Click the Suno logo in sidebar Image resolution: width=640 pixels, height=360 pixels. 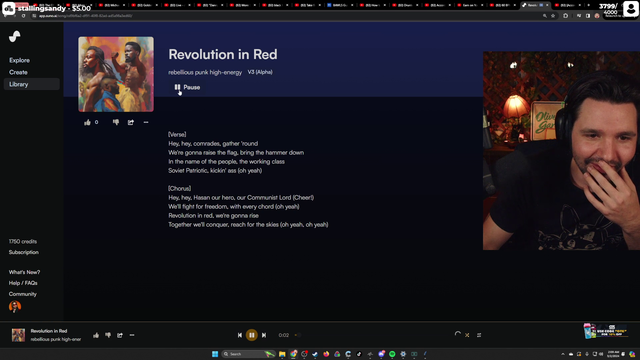coord(15,36)
